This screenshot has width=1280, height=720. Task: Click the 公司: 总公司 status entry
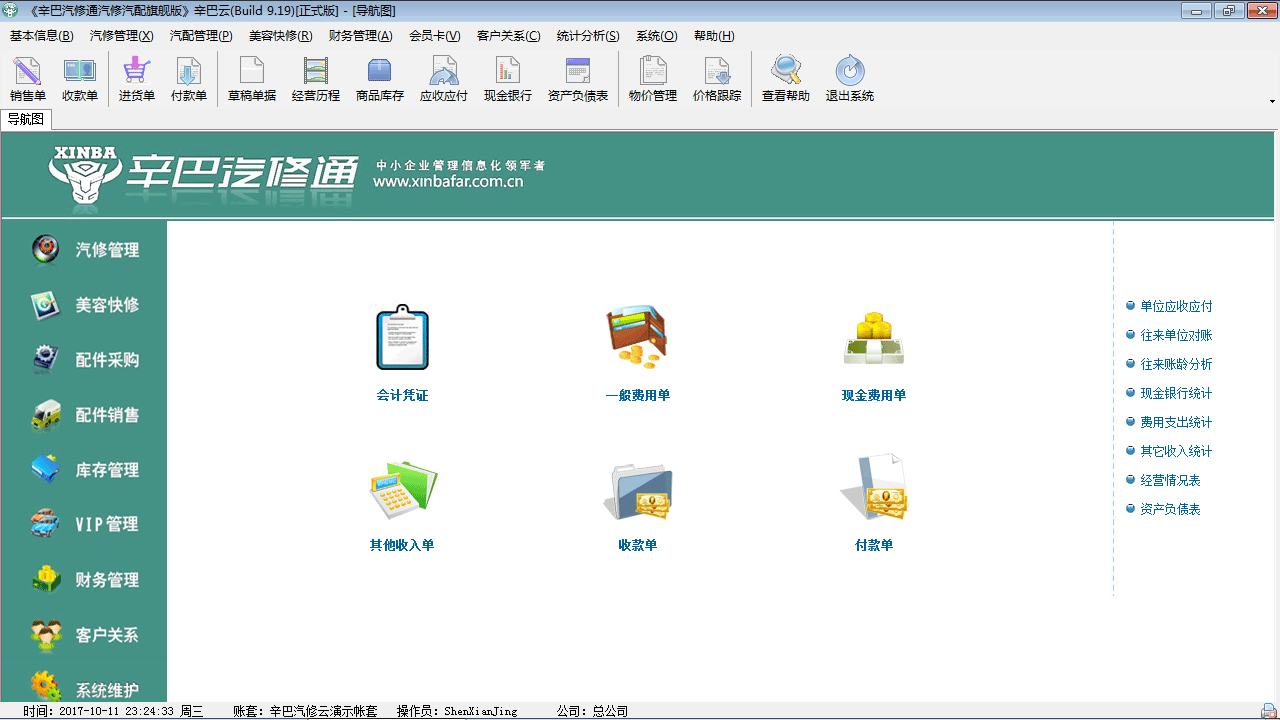coord(592,711)
